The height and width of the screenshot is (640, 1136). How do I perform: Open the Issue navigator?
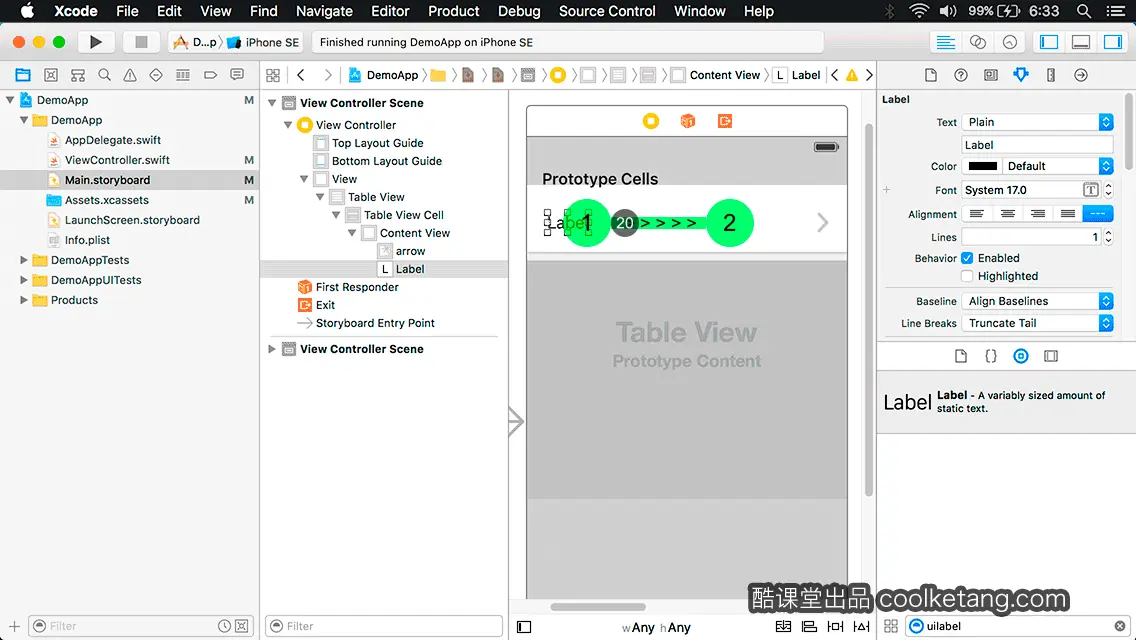(x=130, y=75)
